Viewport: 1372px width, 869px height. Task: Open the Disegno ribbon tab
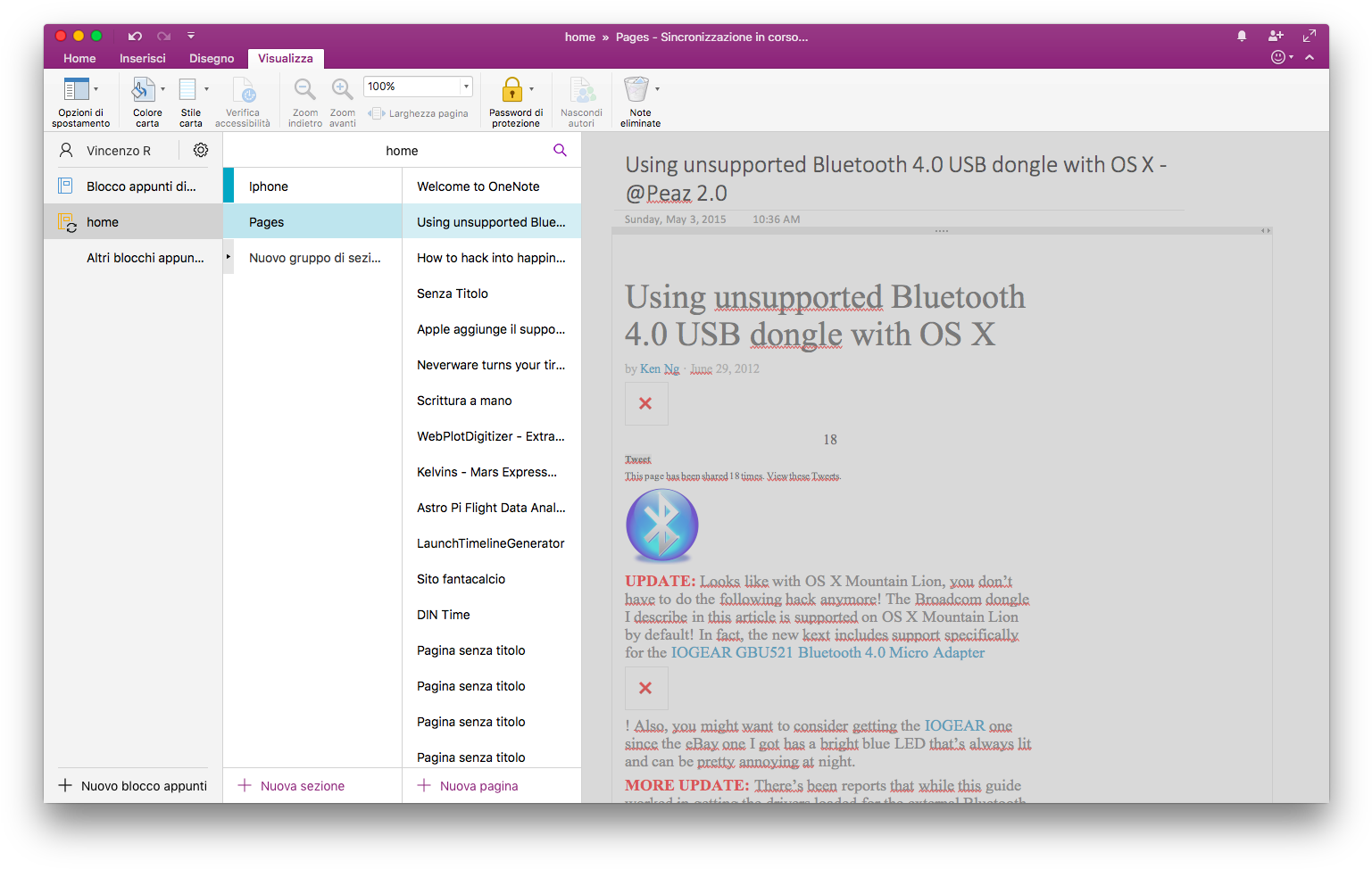(x=212, y=58)
